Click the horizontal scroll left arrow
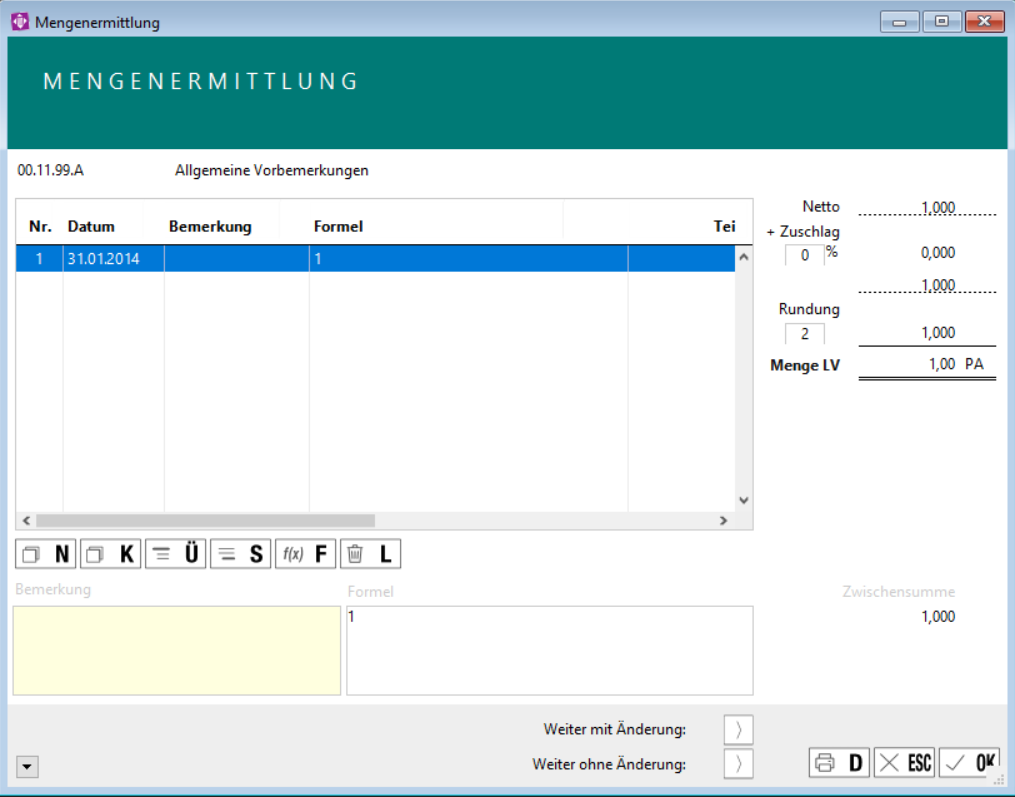 coord(27,521)
